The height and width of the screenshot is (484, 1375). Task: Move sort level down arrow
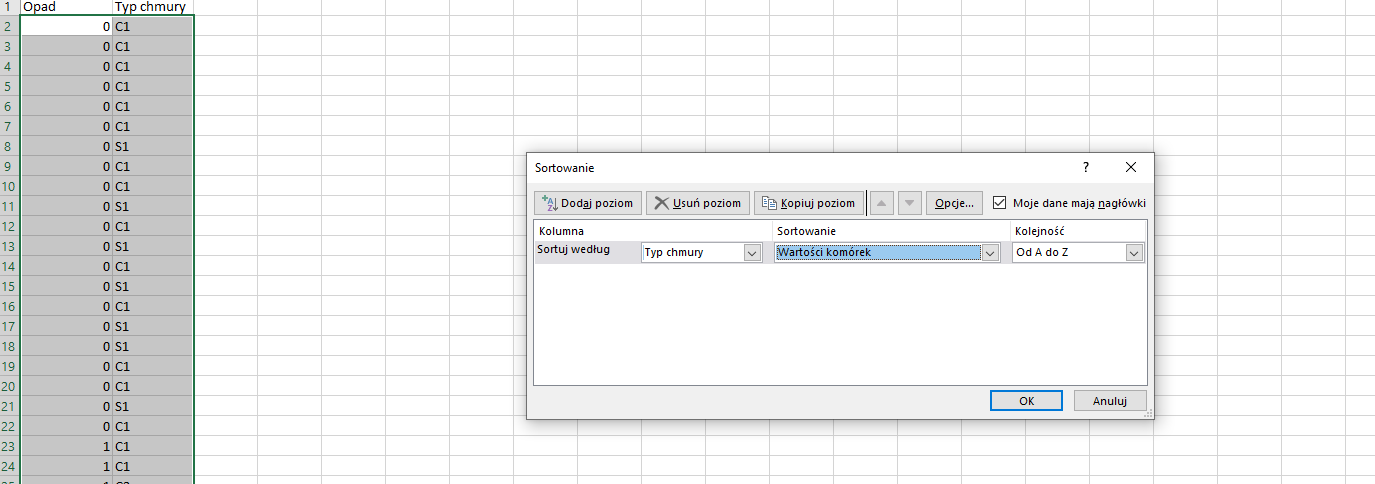(909, 203)
